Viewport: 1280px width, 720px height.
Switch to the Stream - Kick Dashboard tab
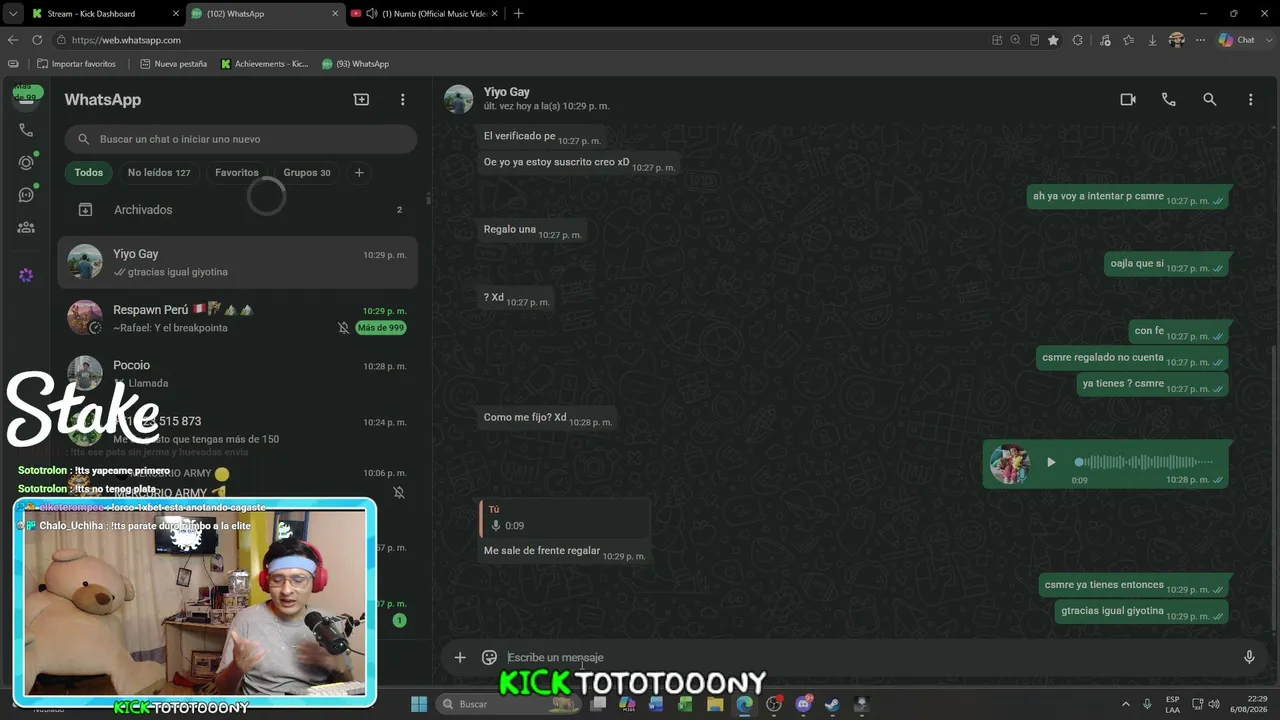point(104,13)
